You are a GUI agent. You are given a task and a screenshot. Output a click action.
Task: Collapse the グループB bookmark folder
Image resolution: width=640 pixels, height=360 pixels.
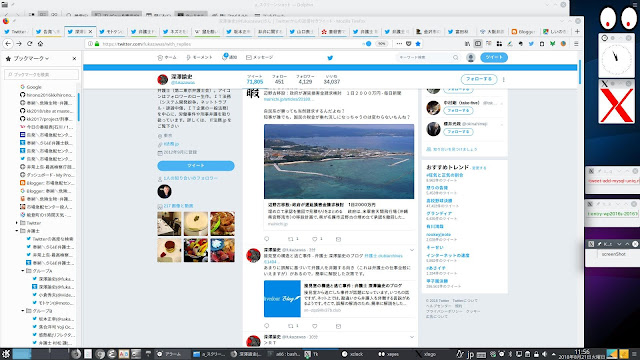(x=23, y=311)
